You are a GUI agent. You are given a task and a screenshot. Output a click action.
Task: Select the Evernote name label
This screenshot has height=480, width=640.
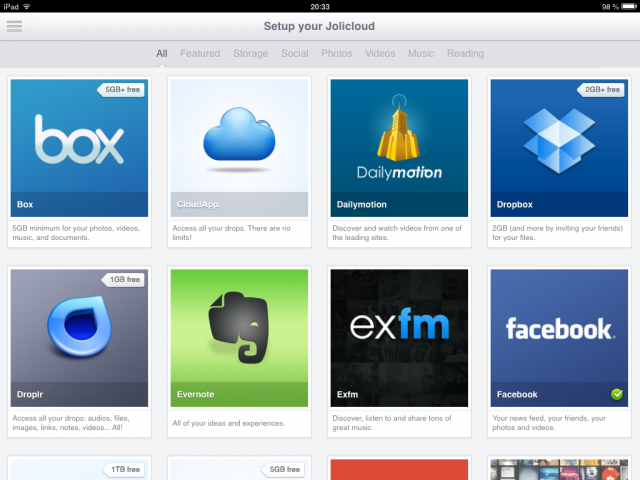196,395
